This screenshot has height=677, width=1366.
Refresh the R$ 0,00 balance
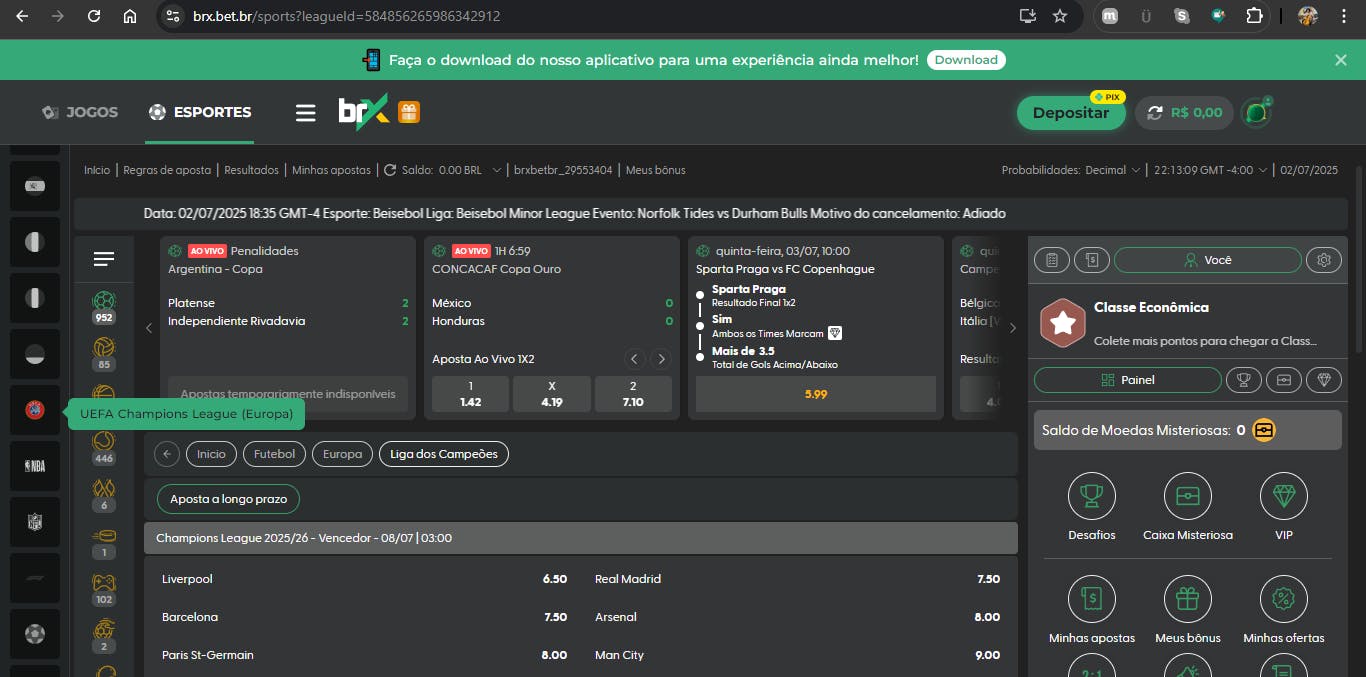[x=1156, y=113]
